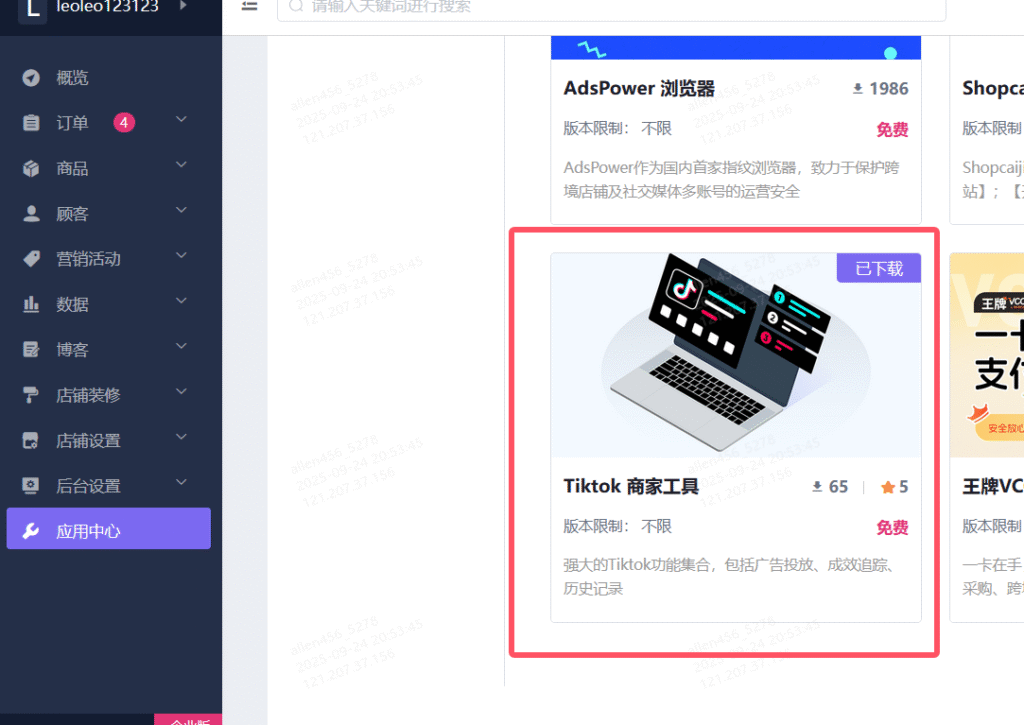This screenshot has height=725, width=1024.
Task: Click the 店铺装修 paint roller icon
Action: coord(31,395)
